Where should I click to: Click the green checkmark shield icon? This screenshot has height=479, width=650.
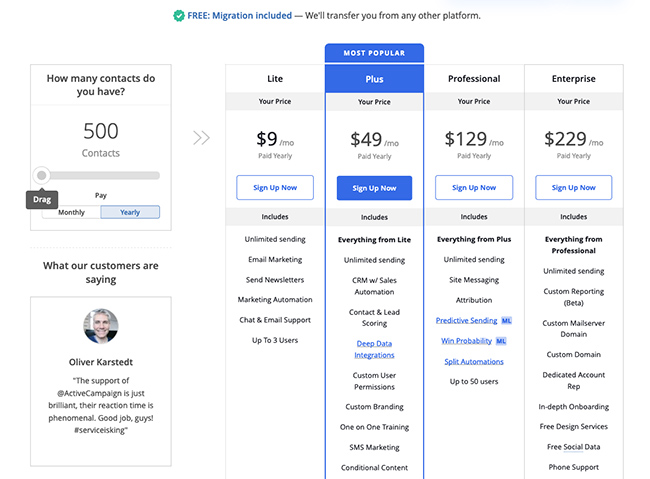click(178, 16)
